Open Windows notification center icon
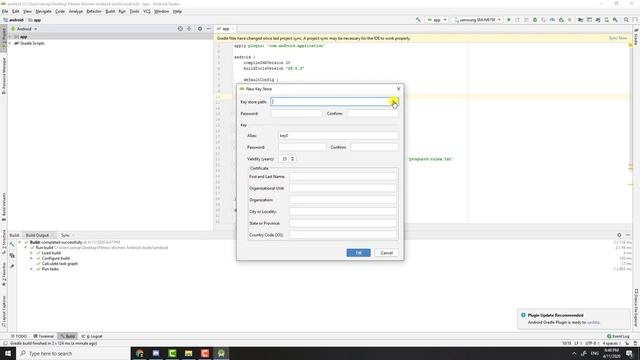This screenshot has width=640, height=360. 629,353
